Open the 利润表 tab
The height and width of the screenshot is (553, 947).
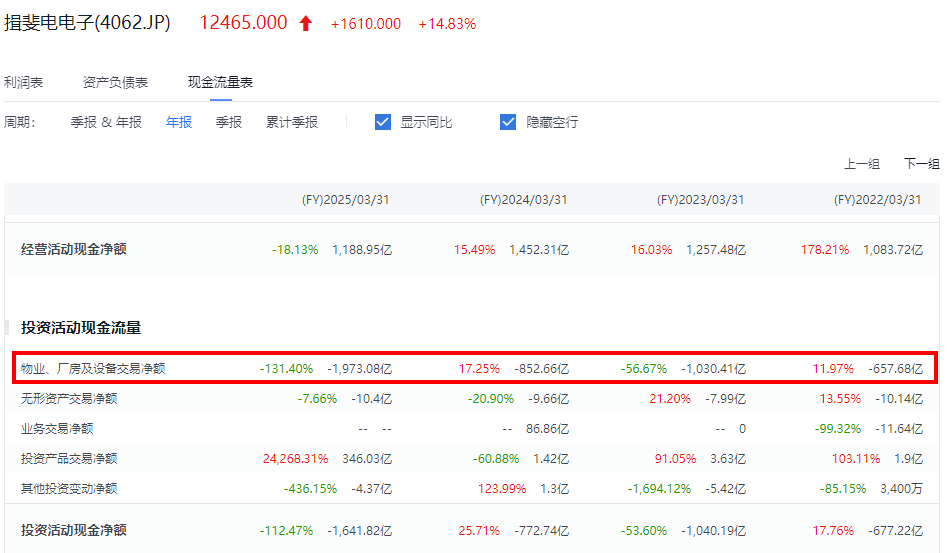24,82
